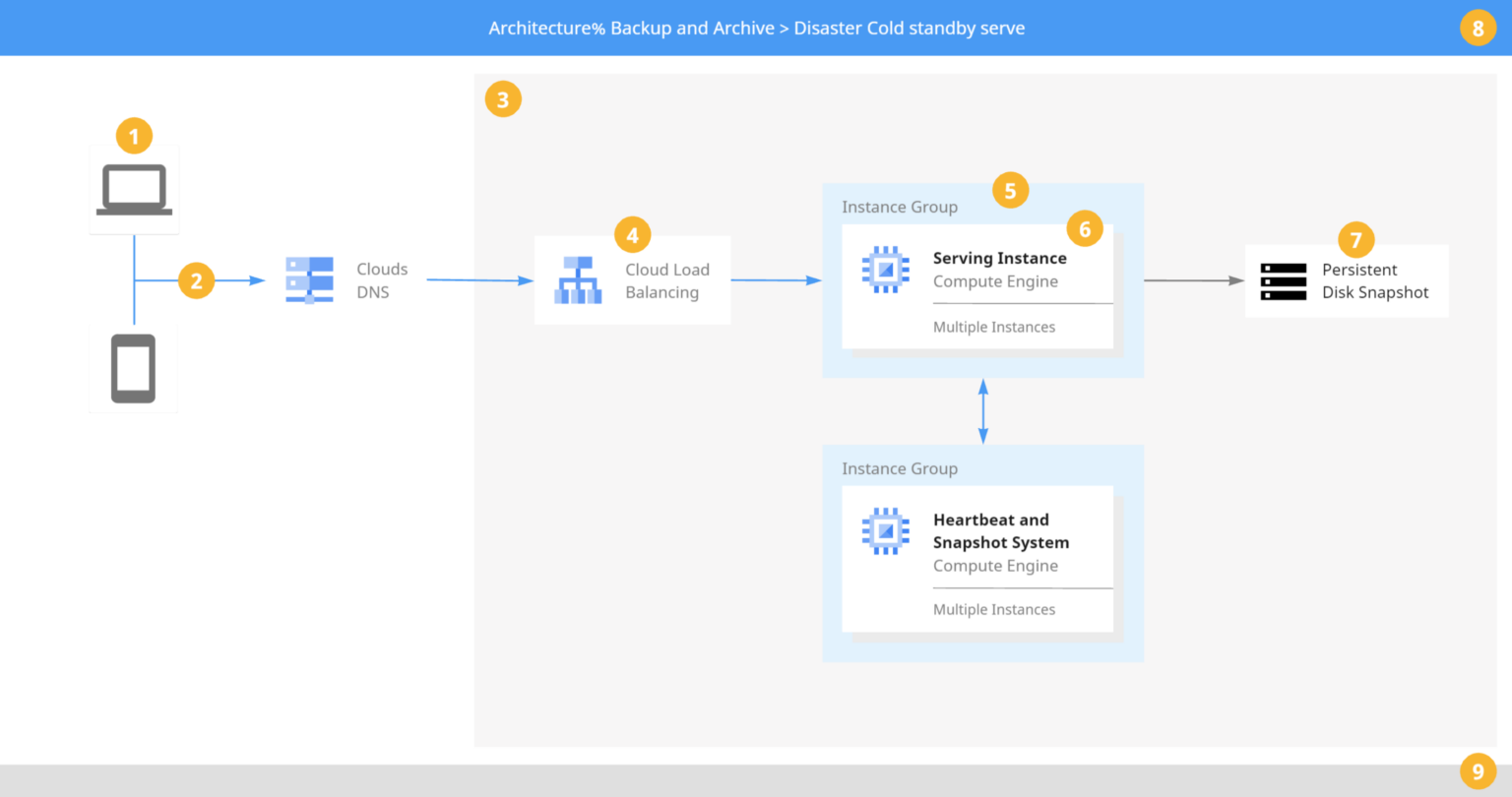The width and height of the screenshot is (1512, 797).
Task: Click the Clouds DNS text label
Action: 382,279
